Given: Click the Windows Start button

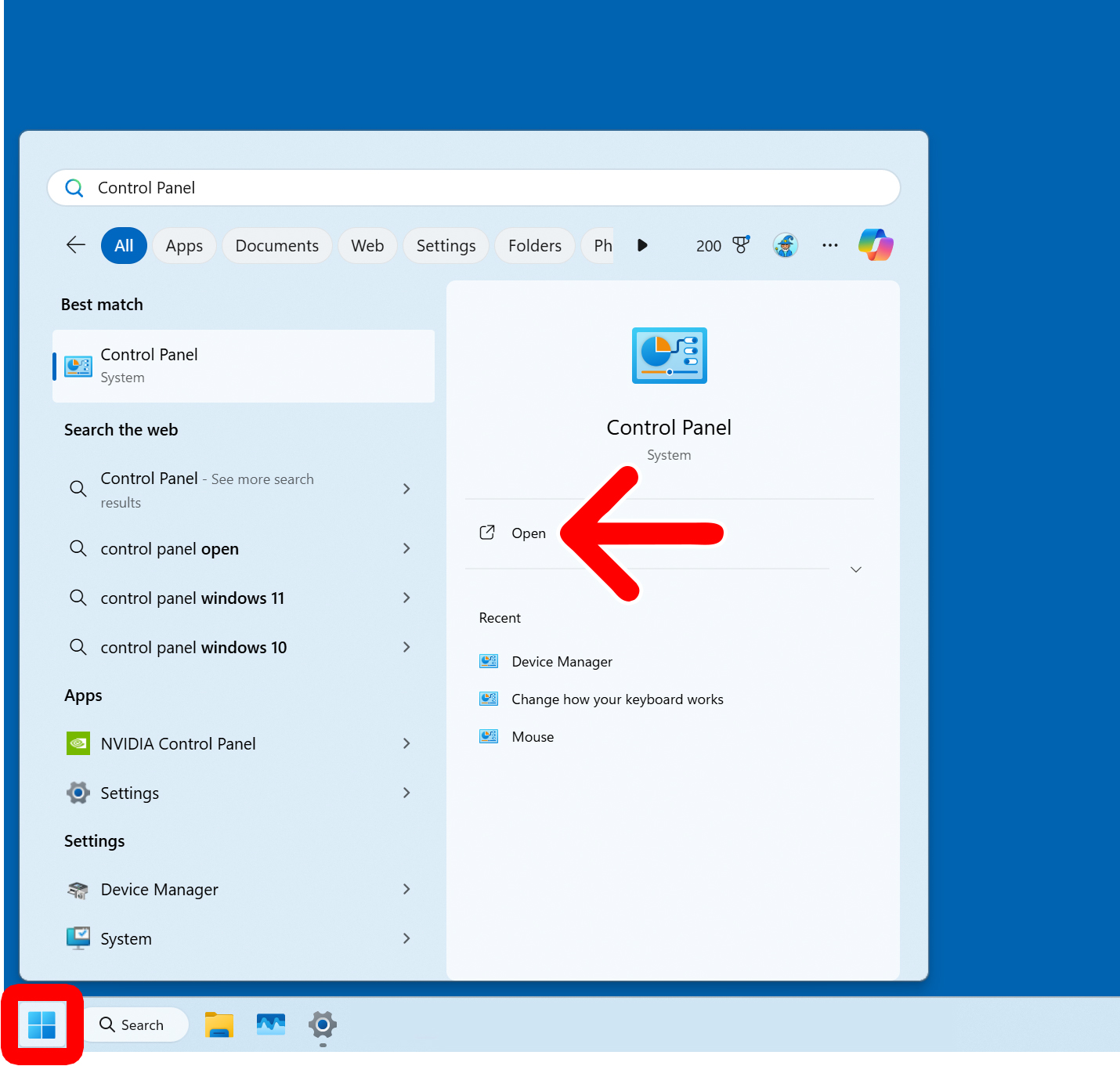Looking at the screenshot, I should (42, 1024).
